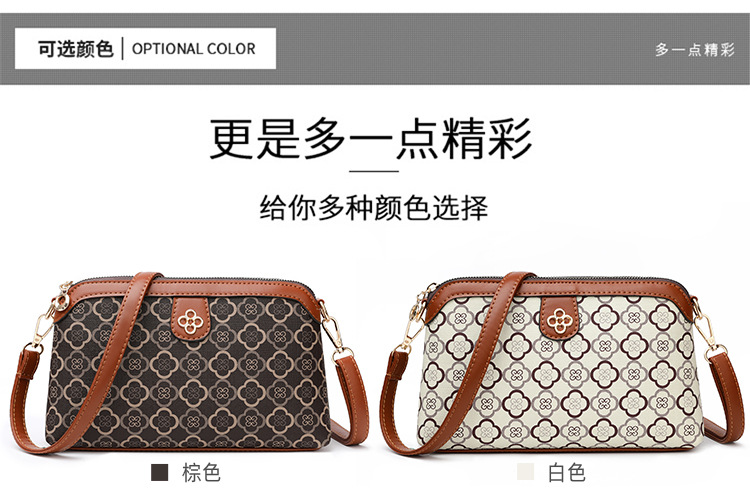Click the short divider line under headline

tap(374, 171)
